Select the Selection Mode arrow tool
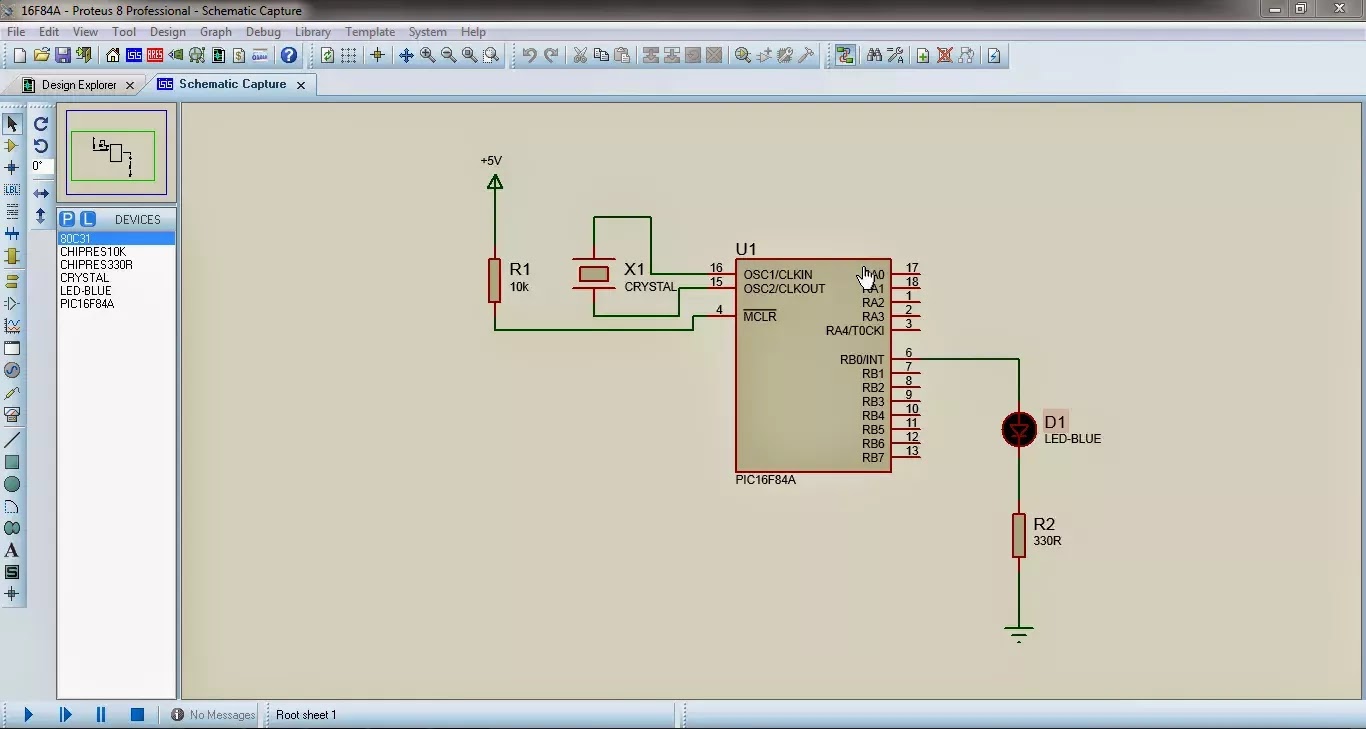This screenshot has width=1366, height=729. (x=12, y=124)
